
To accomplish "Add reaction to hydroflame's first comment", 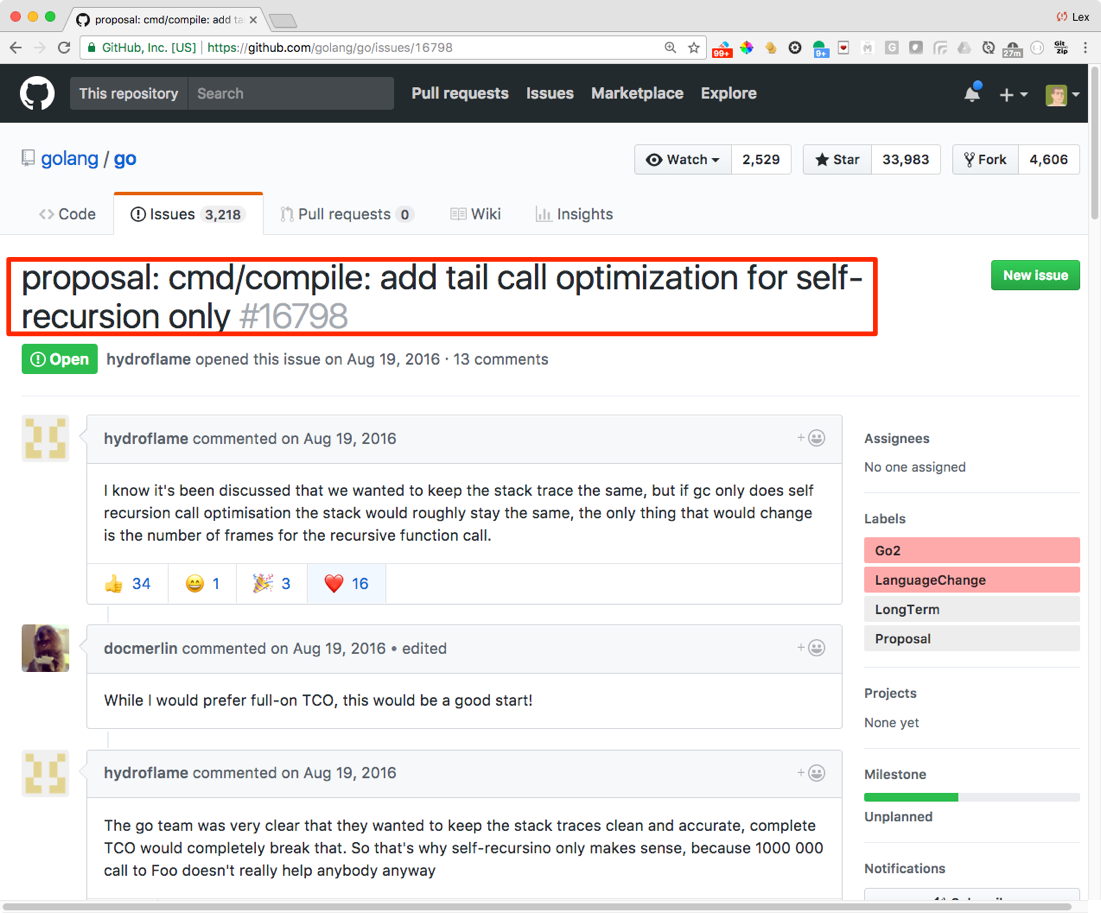I will [x=811, y=438].
